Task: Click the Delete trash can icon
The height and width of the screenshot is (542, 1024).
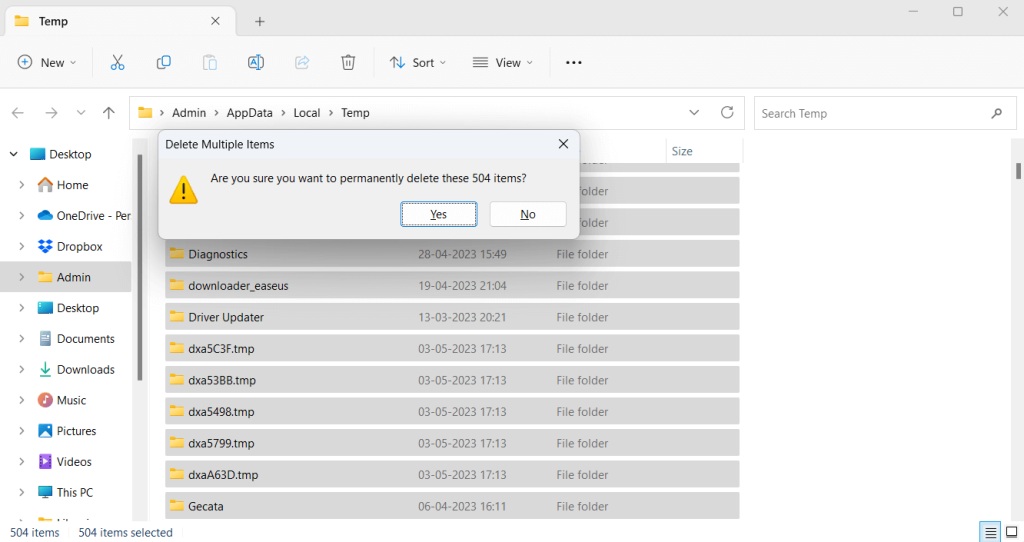Action: [x=348, y=62]
